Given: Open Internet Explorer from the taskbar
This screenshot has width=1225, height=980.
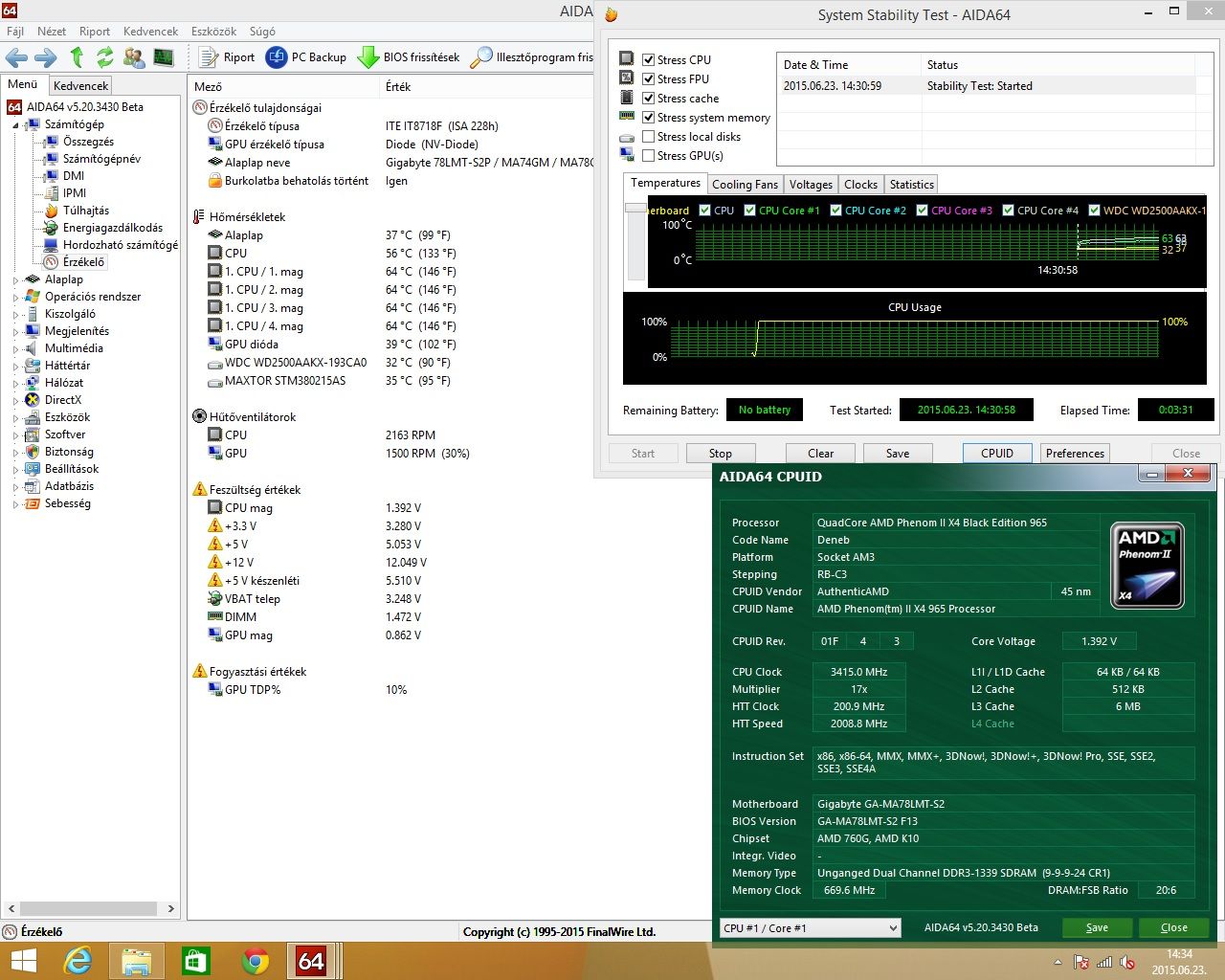Looking at the screenshot, I should pos(77,961).
